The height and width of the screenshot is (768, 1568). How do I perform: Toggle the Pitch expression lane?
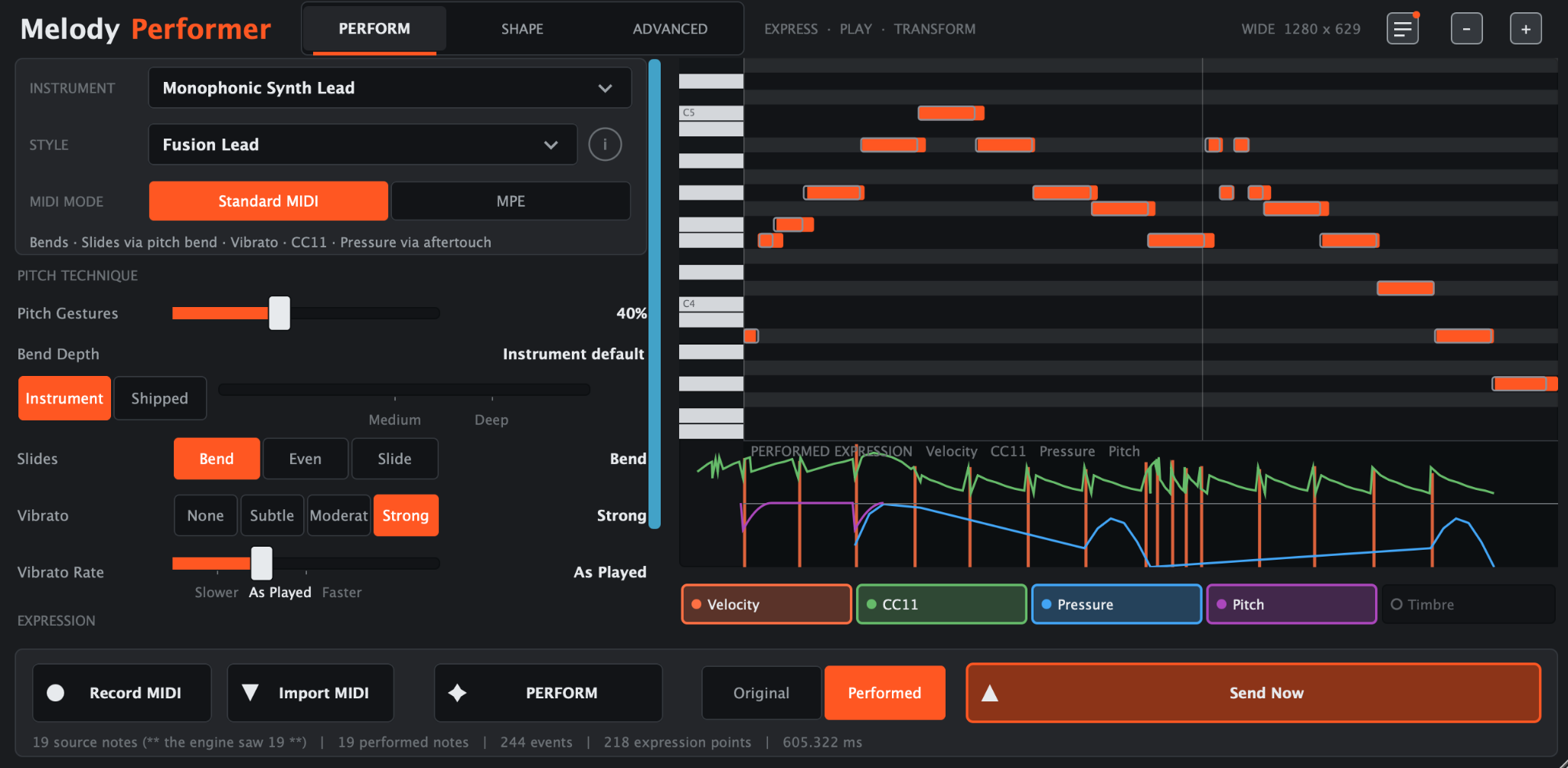(x=1292, y=604)
